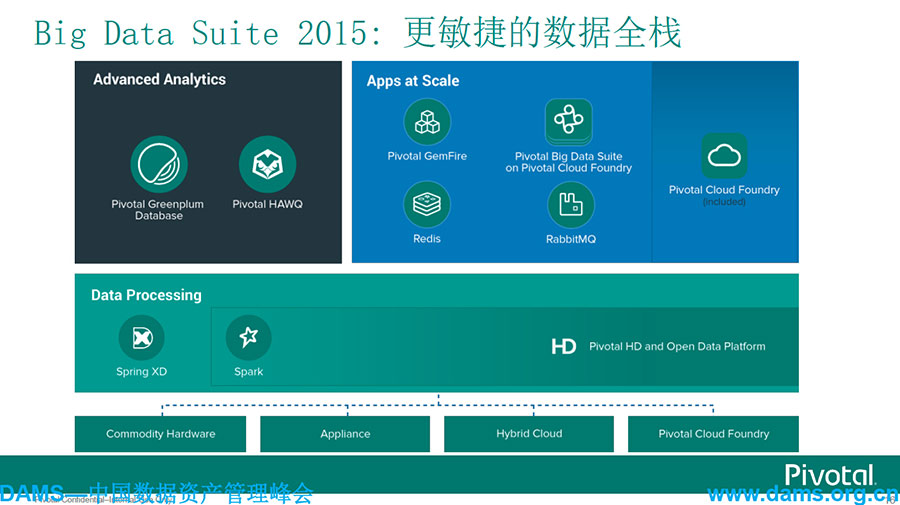Click the Pivotal logo in footer
900x505 pixels.
830,475
